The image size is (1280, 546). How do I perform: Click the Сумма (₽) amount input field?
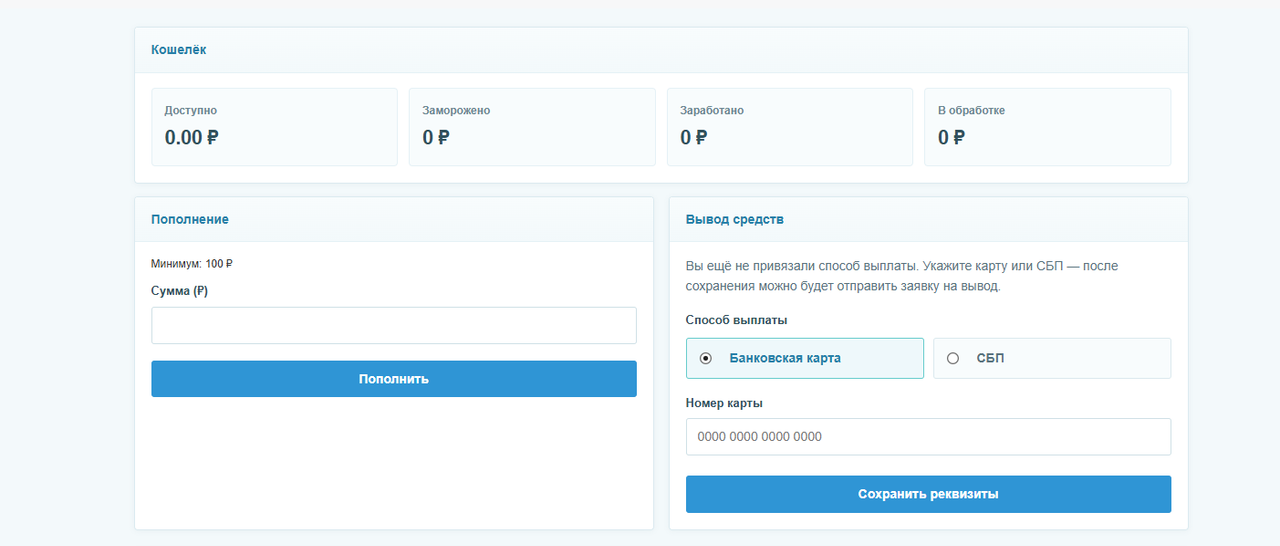pos(393,325)
